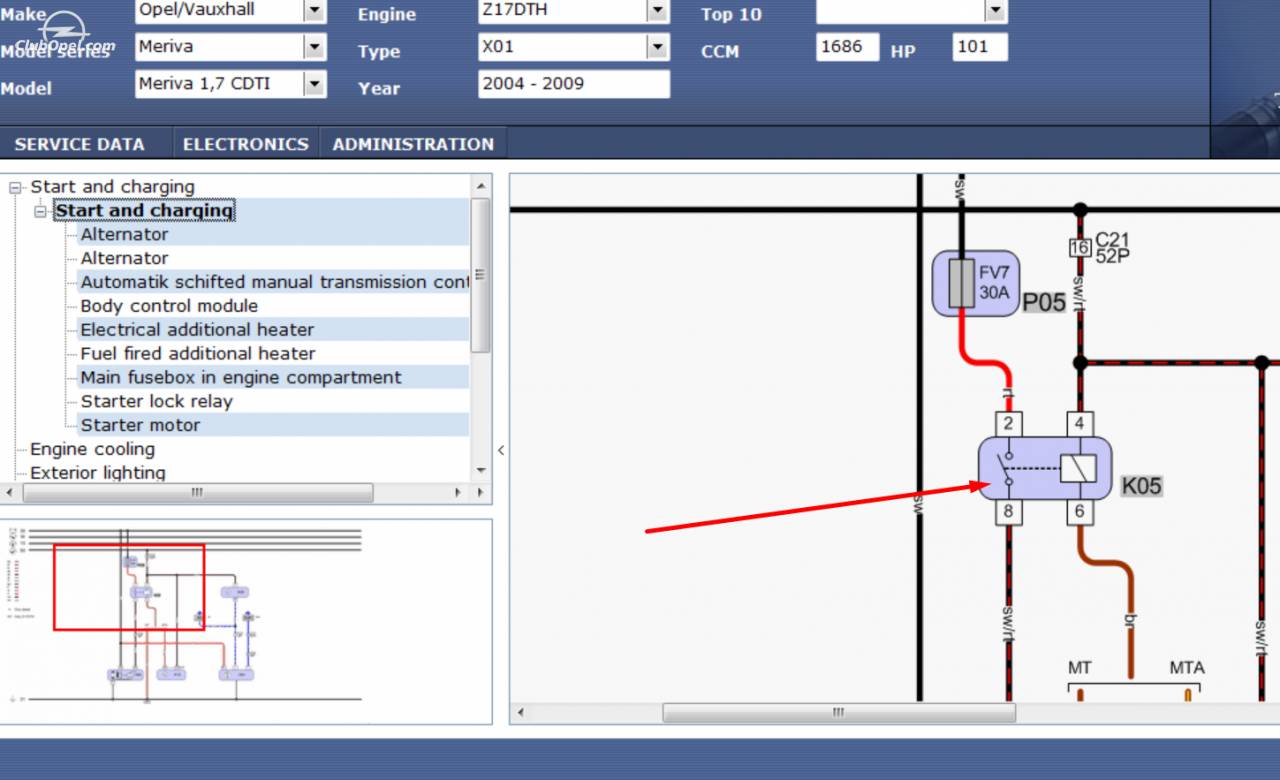Click tree horizontal scrollbar right arrow
This screenshot has height=780, width=1280.
click(458, 493)
